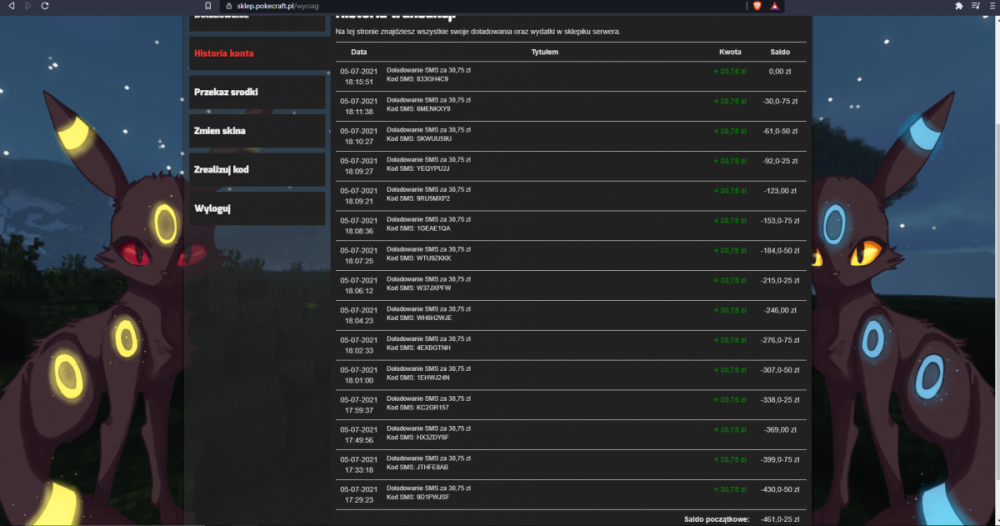This screenshot has width=1000, height=526.
Task: Select the 18:07:25 transaction timestamp
Action: (x=358, y=261)
